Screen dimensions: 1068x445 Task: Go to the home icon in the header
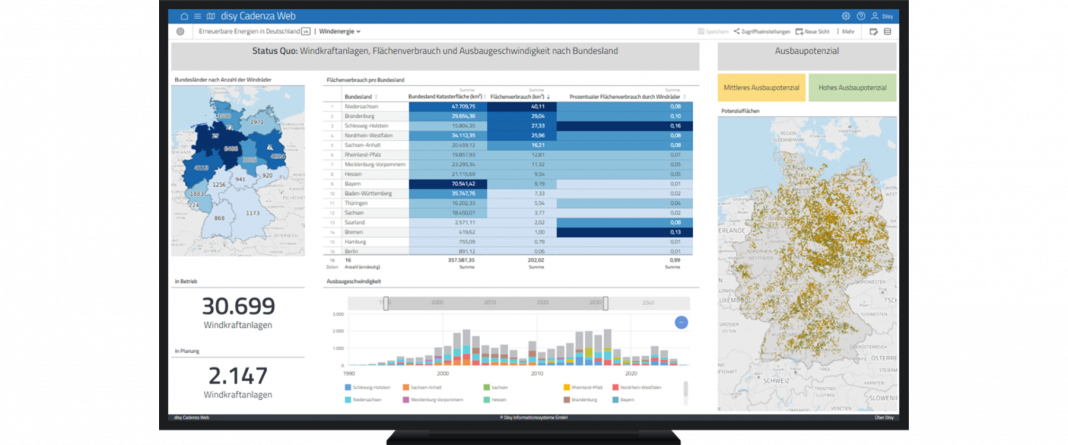(x=184, y=16)
